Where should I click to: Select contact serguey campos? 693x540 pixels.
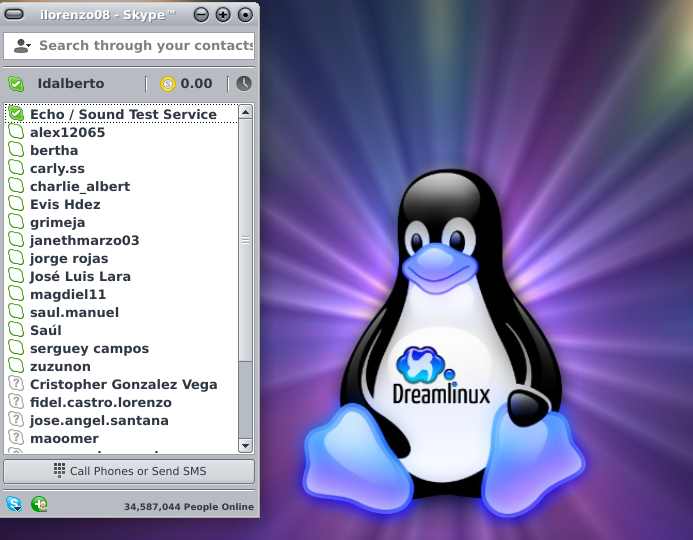click(122, 348)
